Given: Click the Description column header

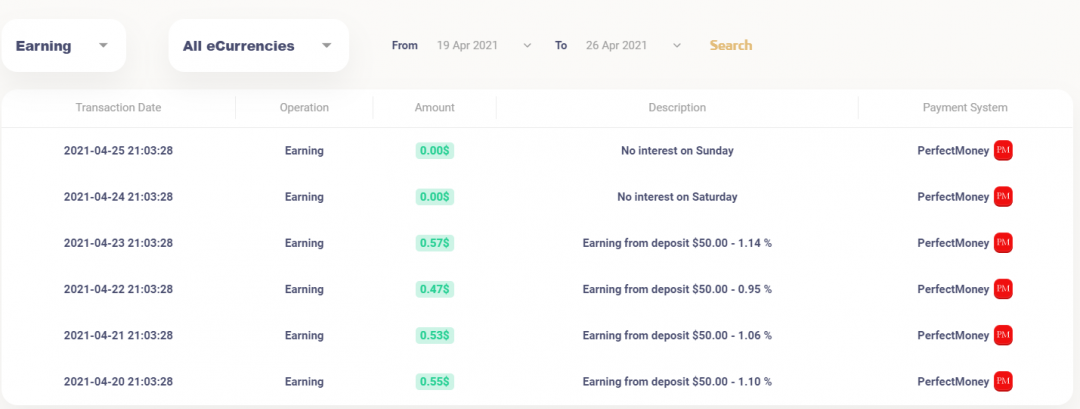Looking at the screenshot, I should (677, 108).
